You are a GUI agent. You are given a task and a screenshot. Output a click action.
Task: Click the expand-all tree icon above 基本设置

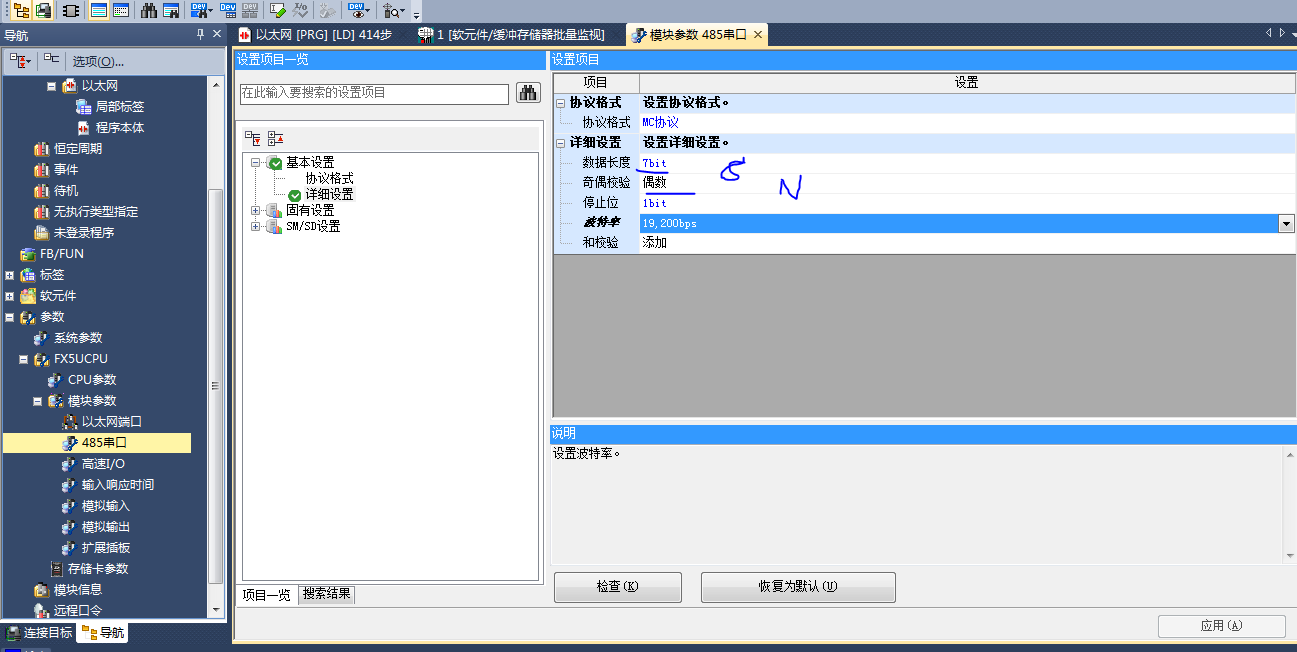pyautogui.click(x=253, y=138)
